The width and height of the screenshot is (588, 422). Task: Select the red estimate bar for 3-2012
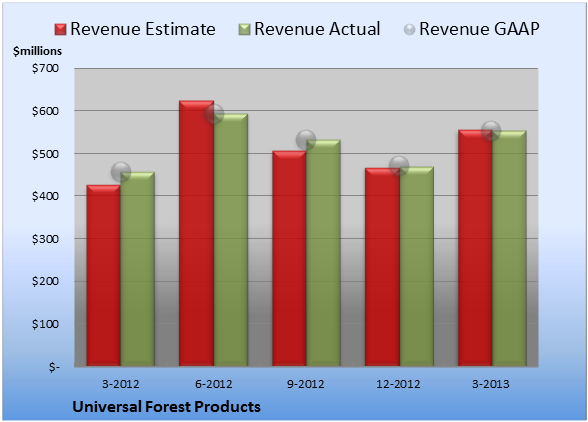click(x=104, y=275)
